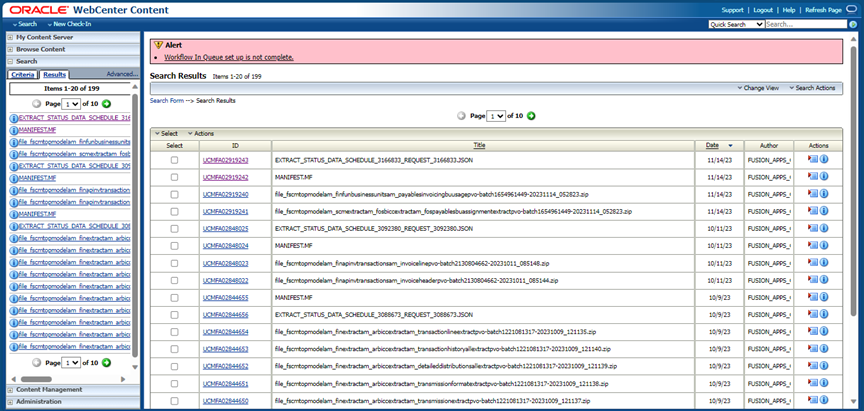Viewport: 864px width, 411px height.
Task: Show content info for UCMFA02844655 row
Action: click(824, 297)
